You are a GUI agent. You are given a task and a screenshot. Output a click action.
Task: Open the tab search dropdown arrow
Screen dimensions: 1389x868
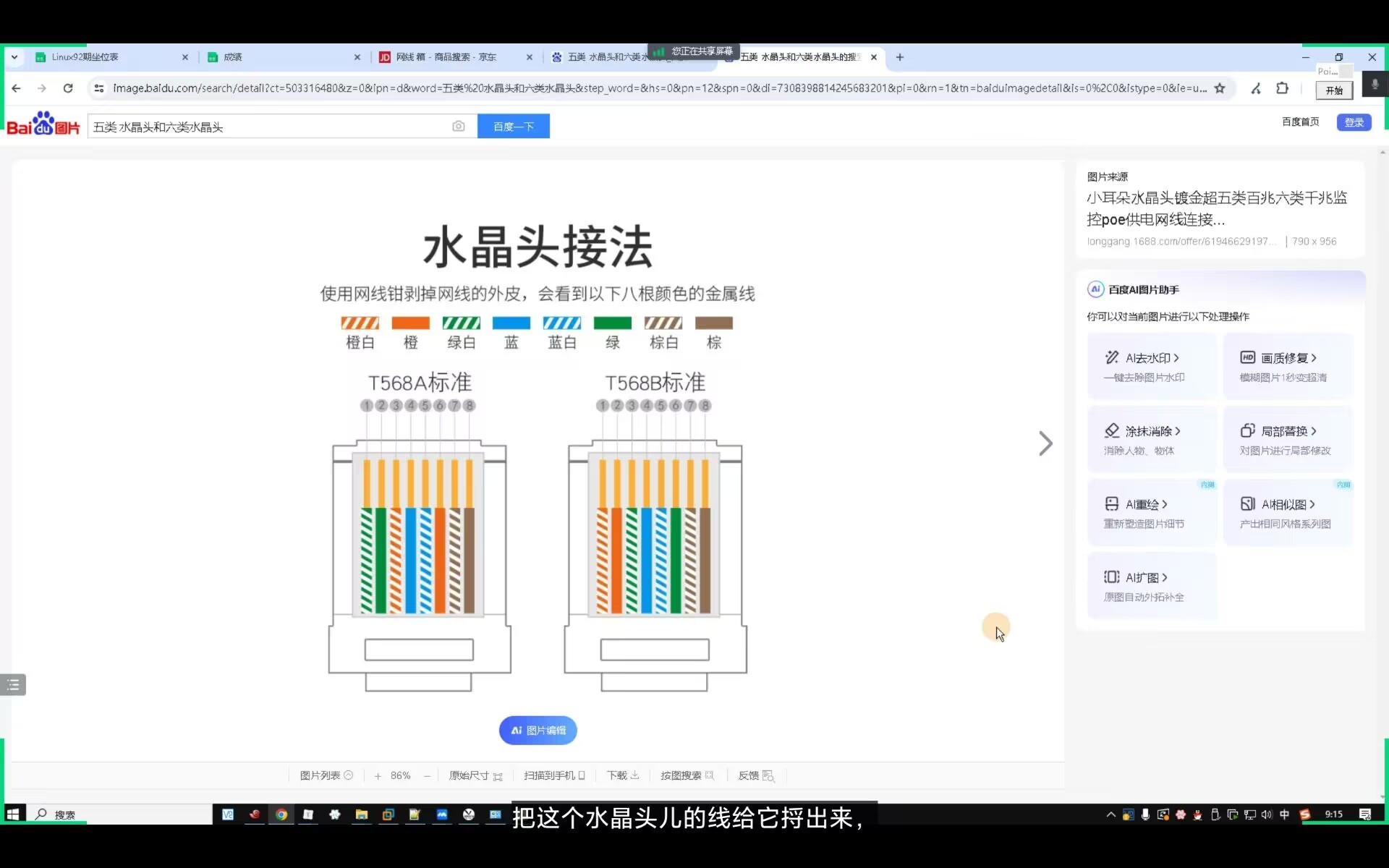(x=14, y=57)
